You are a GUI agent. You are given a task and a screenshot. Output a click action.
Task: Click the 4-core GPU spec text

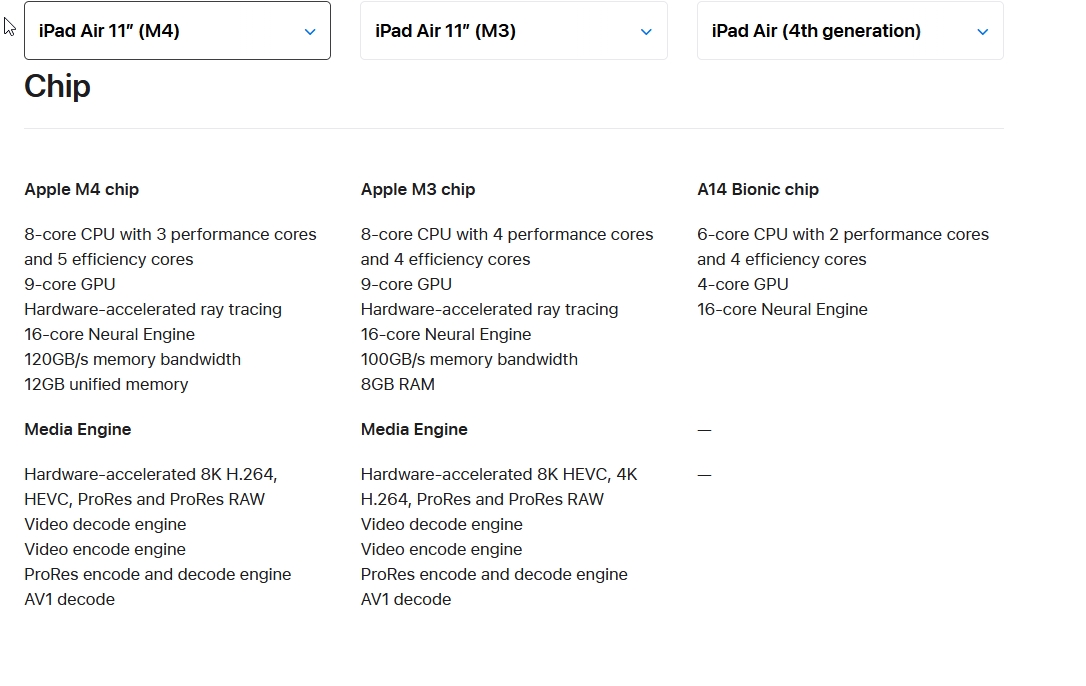click(743, 284)
